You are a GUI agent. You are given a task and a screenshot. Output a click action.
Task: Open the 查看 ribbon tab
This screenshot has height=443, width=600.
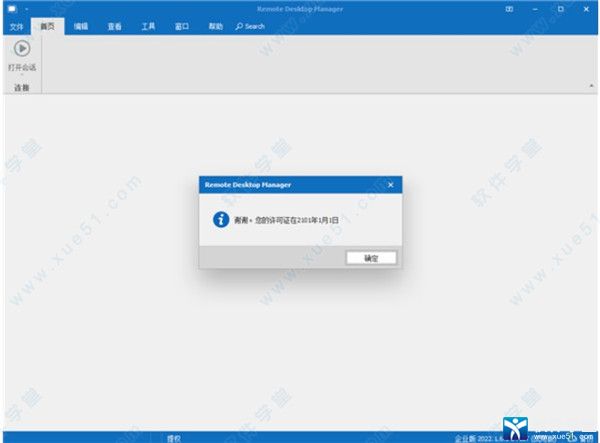tap(114, 27)
